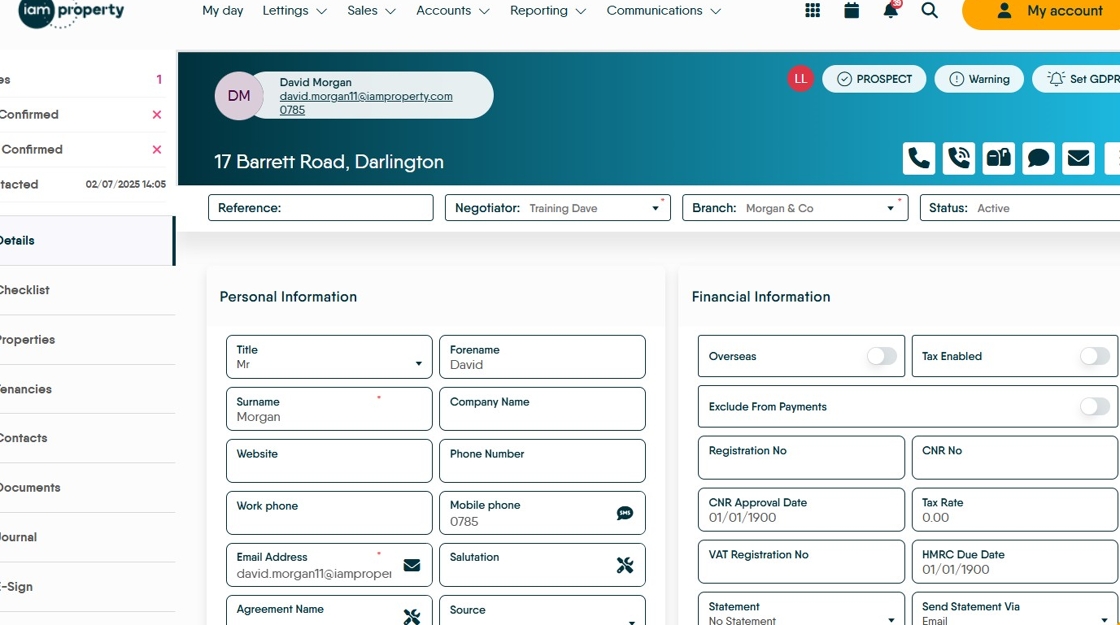Click the HMRC Due Date field
The image size is (1120, 625).
click(1014, 561)
